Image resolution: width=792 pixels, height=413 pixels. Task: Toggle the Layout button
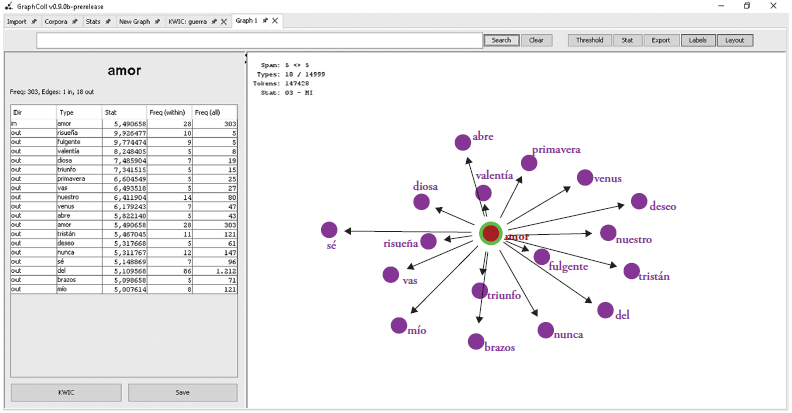[x=735, y=41]
